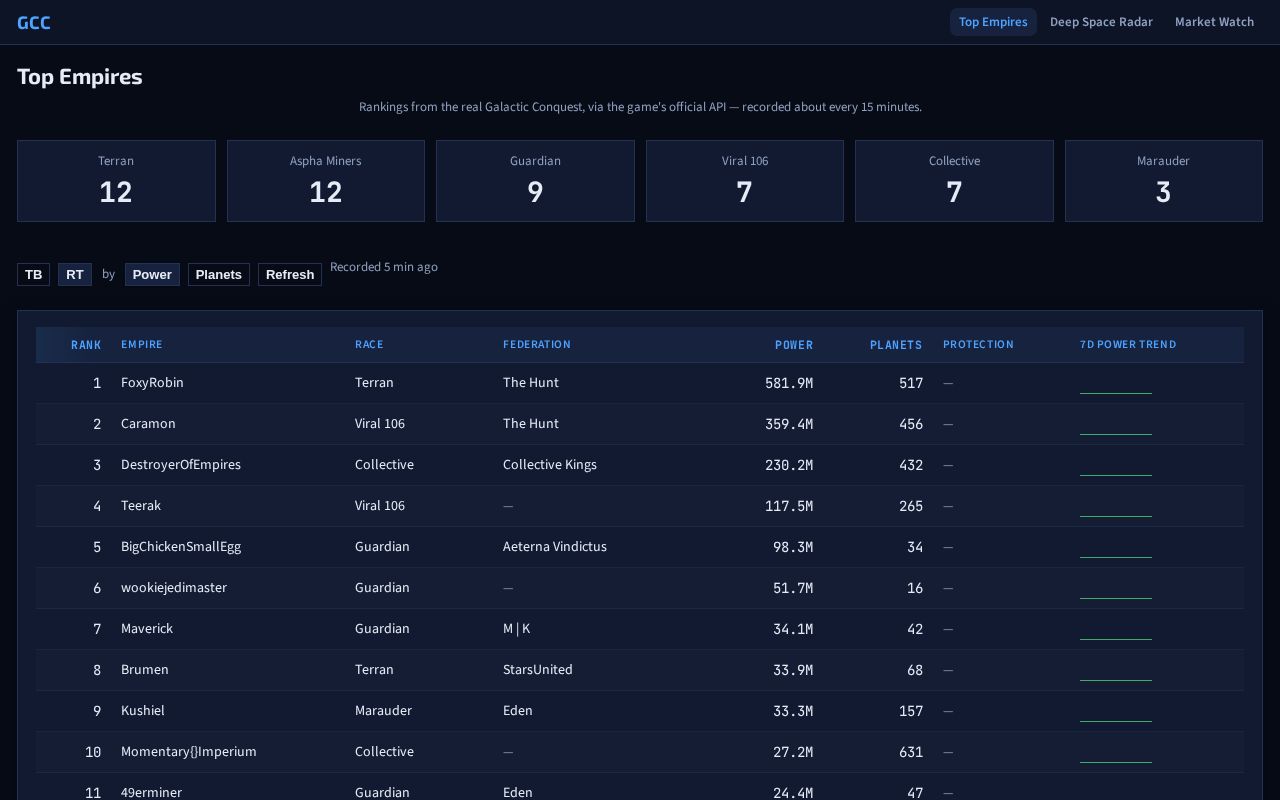Click the Collective race count card
1280x800 pixels.
click(954, 181)
